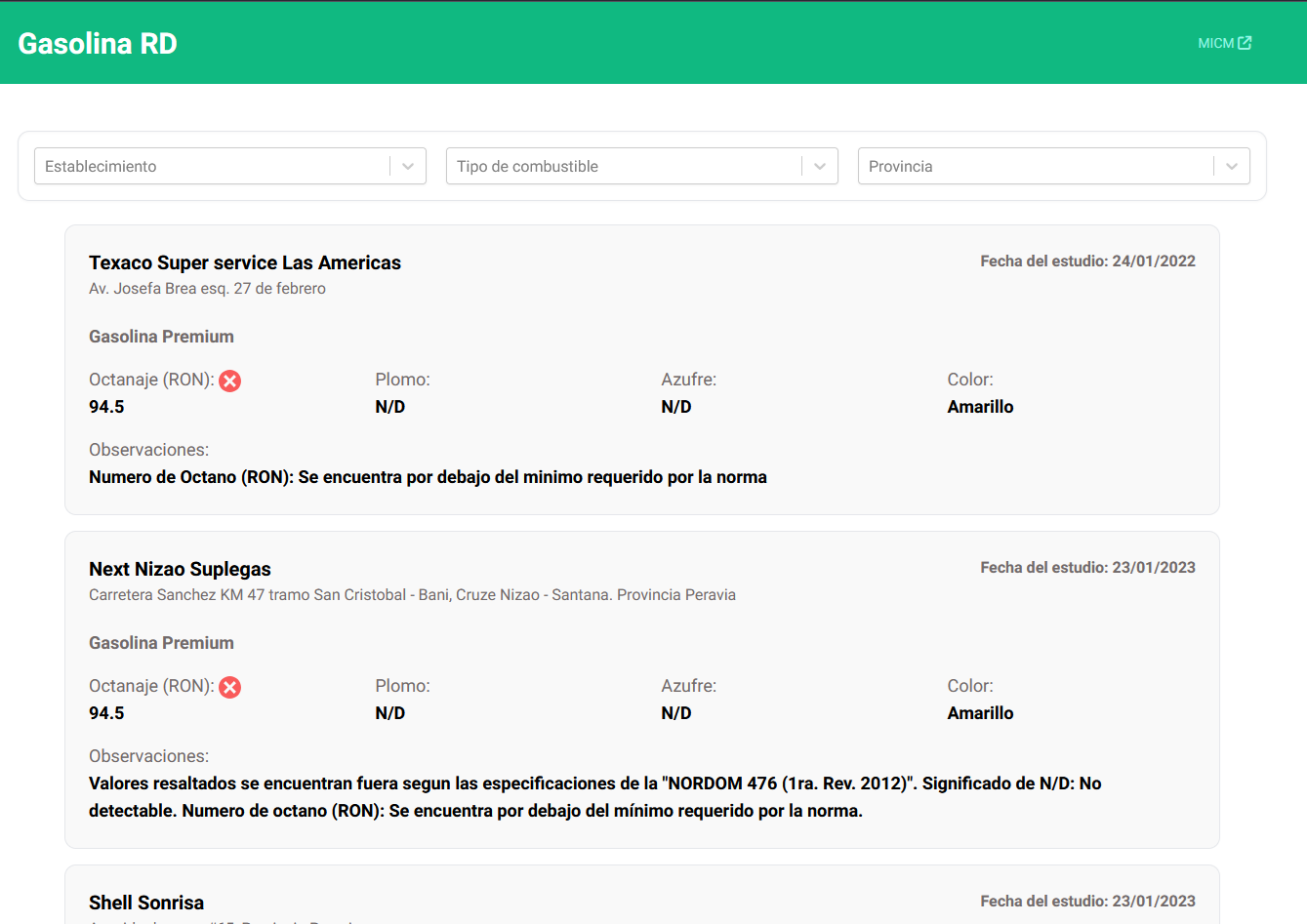
Task: Click the red error icon in Texaco card
Action: [x=230, y=381]
